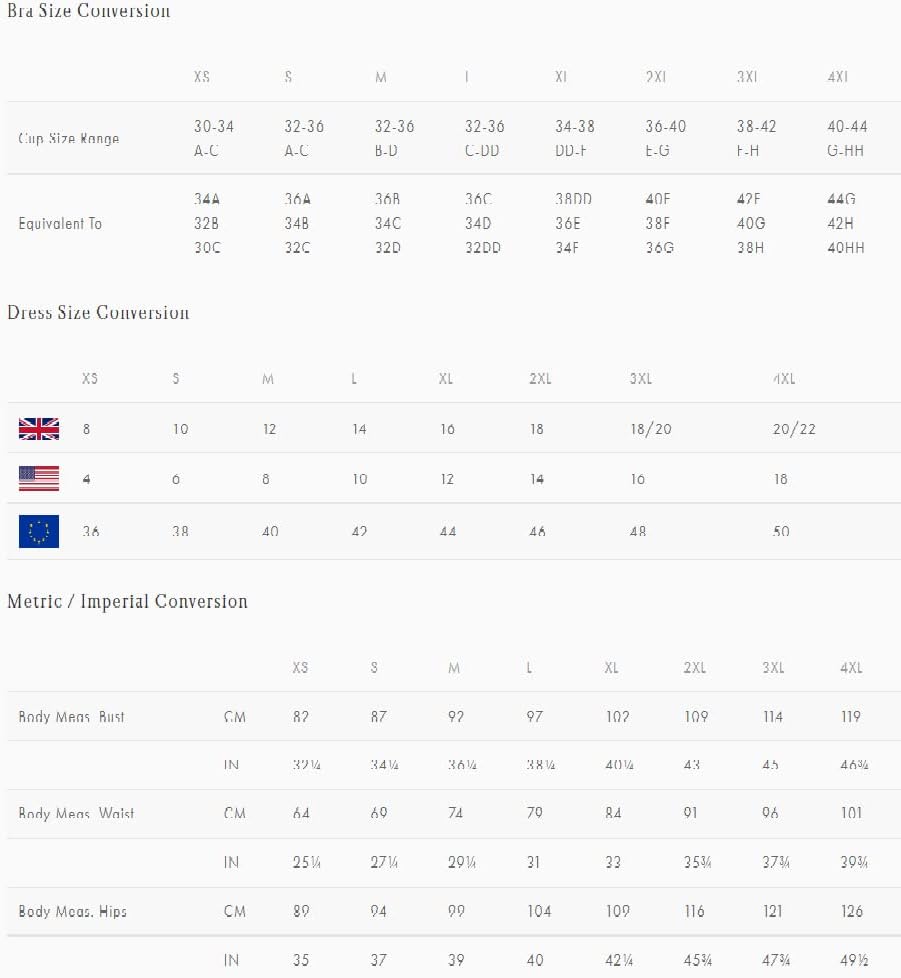Screen dimensions: 901x978
Task: Click the EU size 50 cell
Action: (781, 531)
